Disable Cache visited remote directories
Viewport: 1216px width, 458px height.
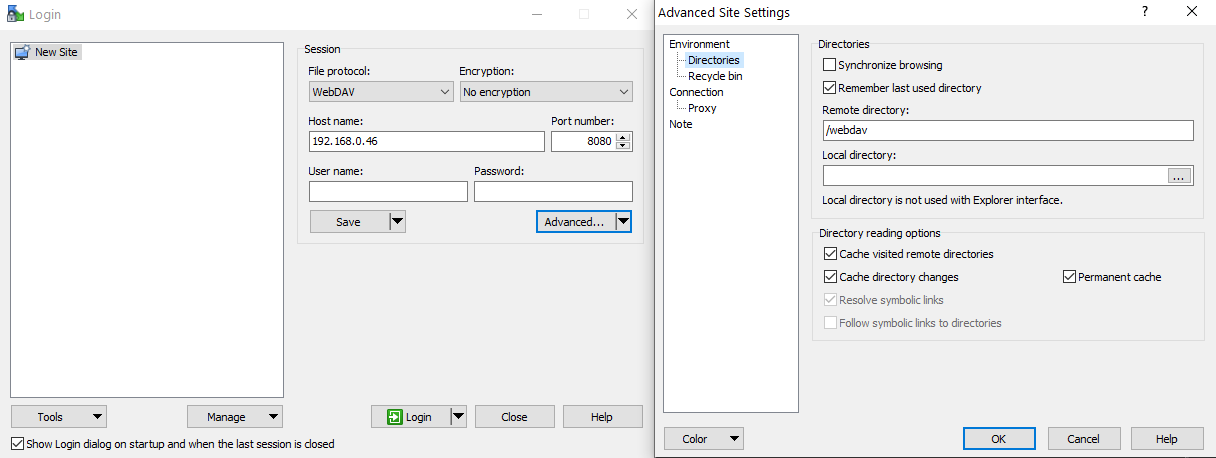pyautogui.click(x=830, y=254)
